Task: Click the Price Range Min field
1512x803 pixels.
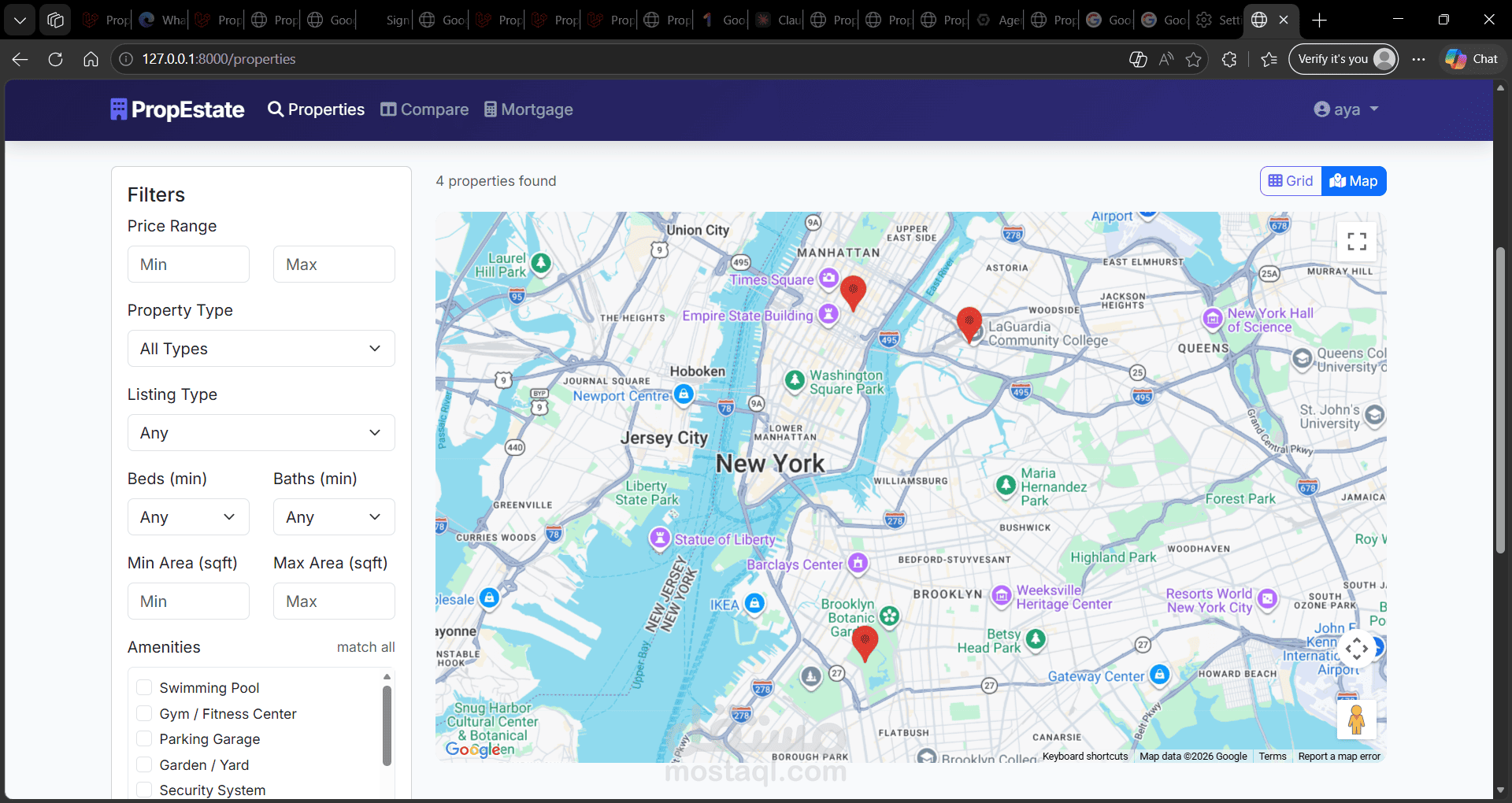Action: point(188,265)
